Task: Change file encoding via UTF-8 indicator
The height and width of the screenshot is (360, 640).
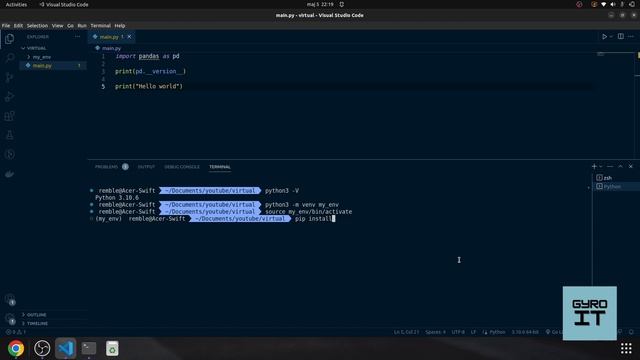Action: click(x=458, y=332)
